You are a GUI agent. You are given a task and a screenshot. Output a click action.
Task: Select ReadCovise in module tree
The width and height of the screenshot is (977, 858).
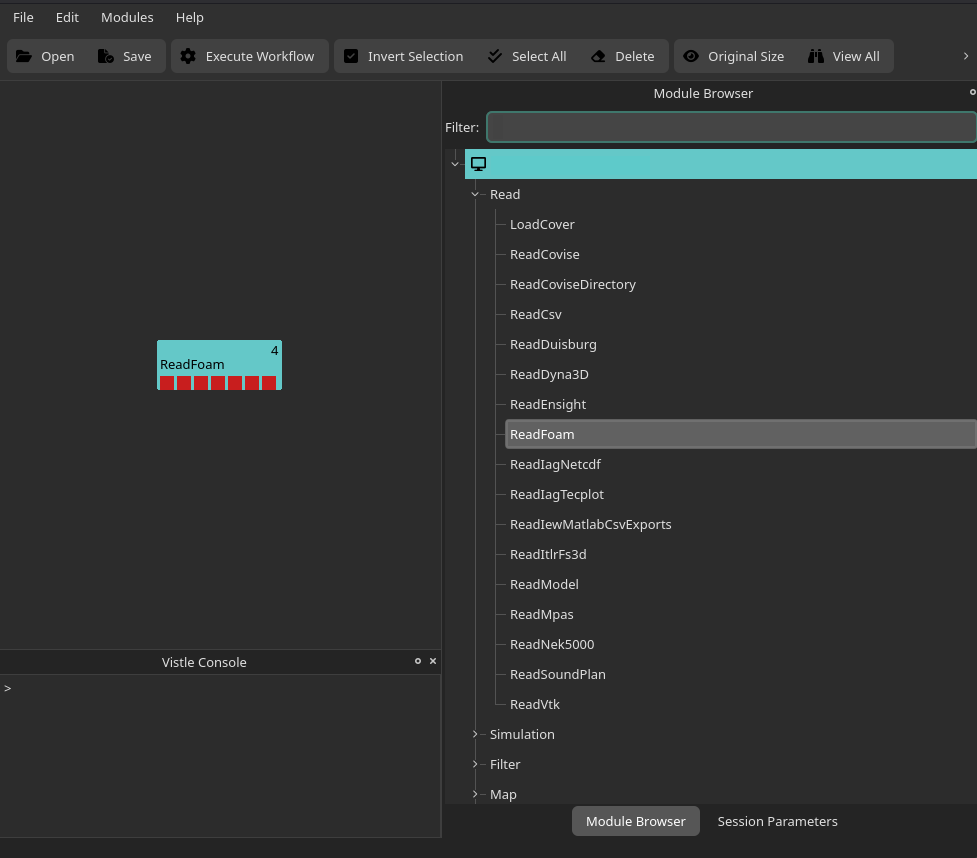(x=545, y=254)
